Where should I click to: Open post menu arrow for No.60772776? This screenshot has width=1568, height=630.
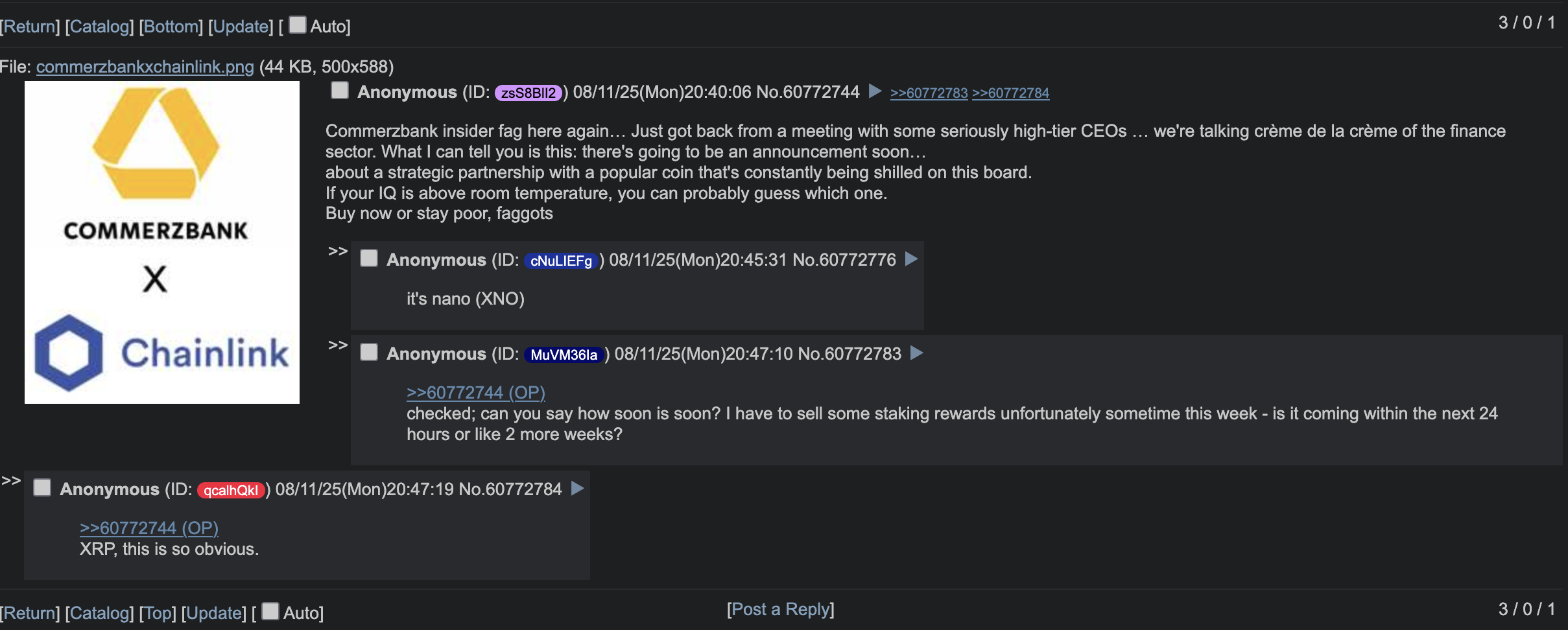point(911,259)
